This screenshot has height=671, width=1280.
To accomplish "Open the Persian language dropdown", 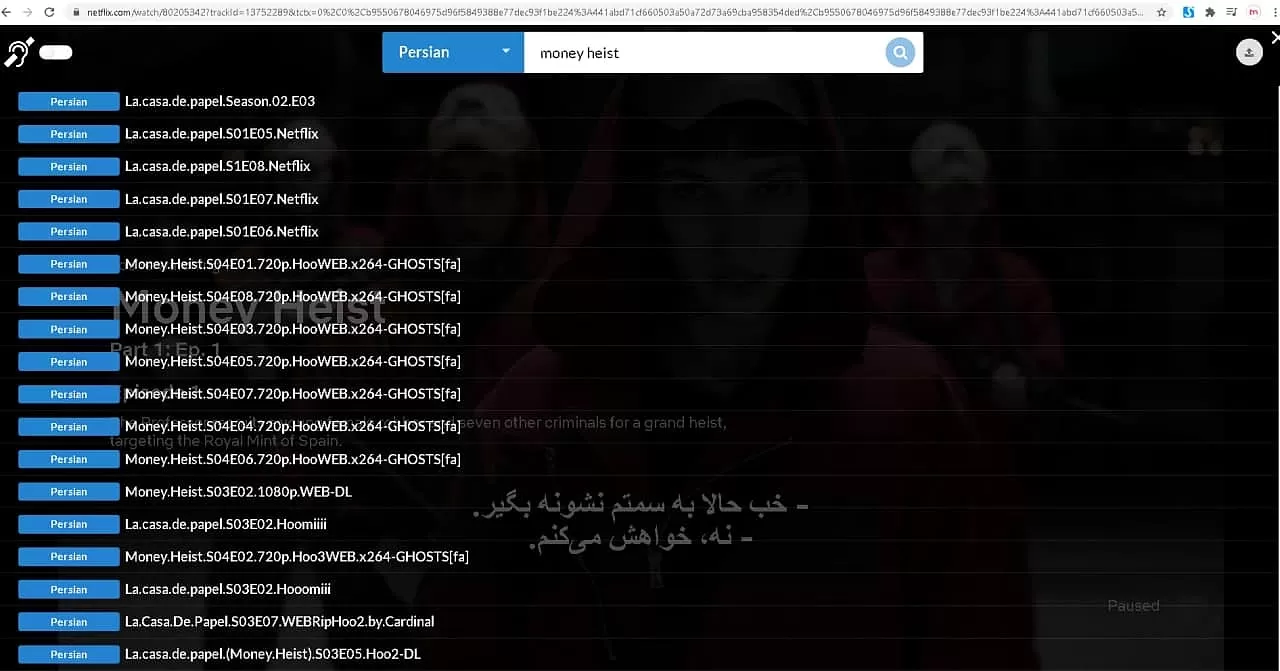I will click(453, 52).
